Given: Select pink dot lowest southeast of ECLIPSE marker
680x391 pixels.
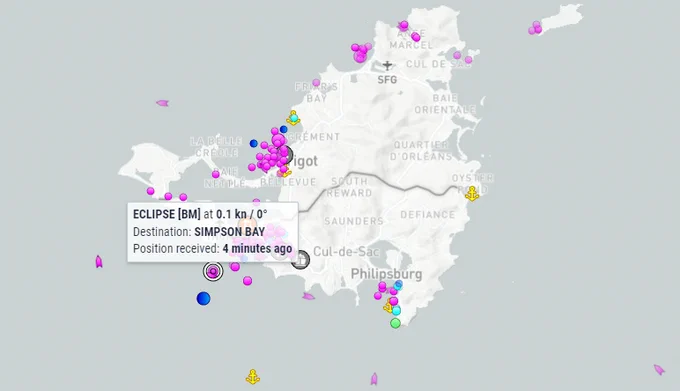Looking at the screenshot, I should 248,281.
